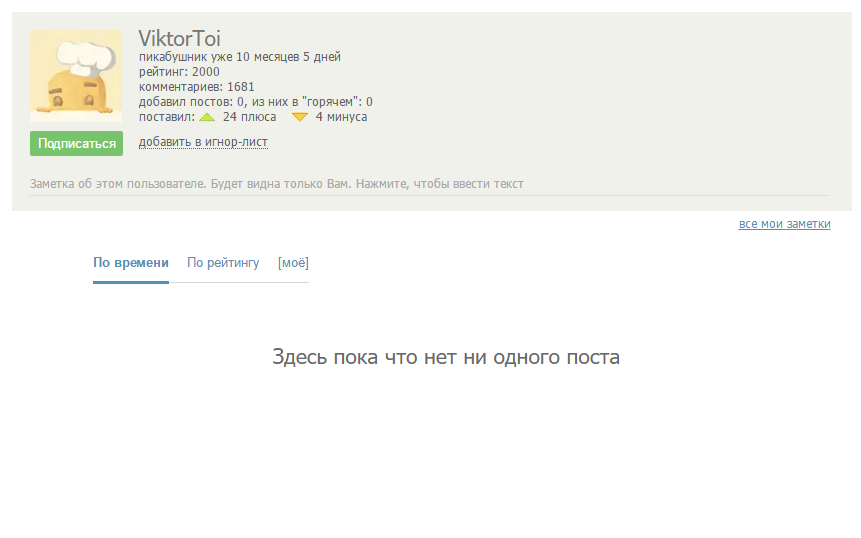Open ViktorToi's cookie avatar picture
The image size is (861, 538).
[76, 76]
